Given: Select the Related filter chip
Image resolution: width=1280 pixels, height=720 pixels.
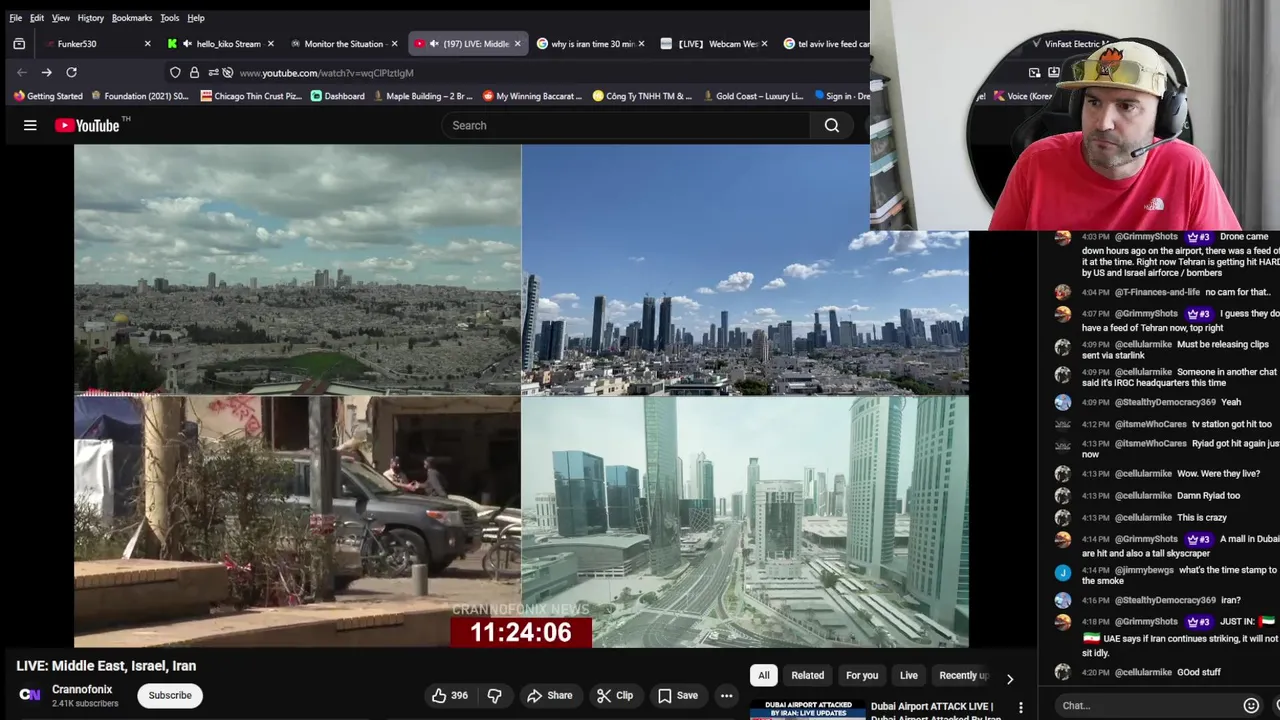Looking at the screenshot, I should pyautogui.click(x=808, y=675).
